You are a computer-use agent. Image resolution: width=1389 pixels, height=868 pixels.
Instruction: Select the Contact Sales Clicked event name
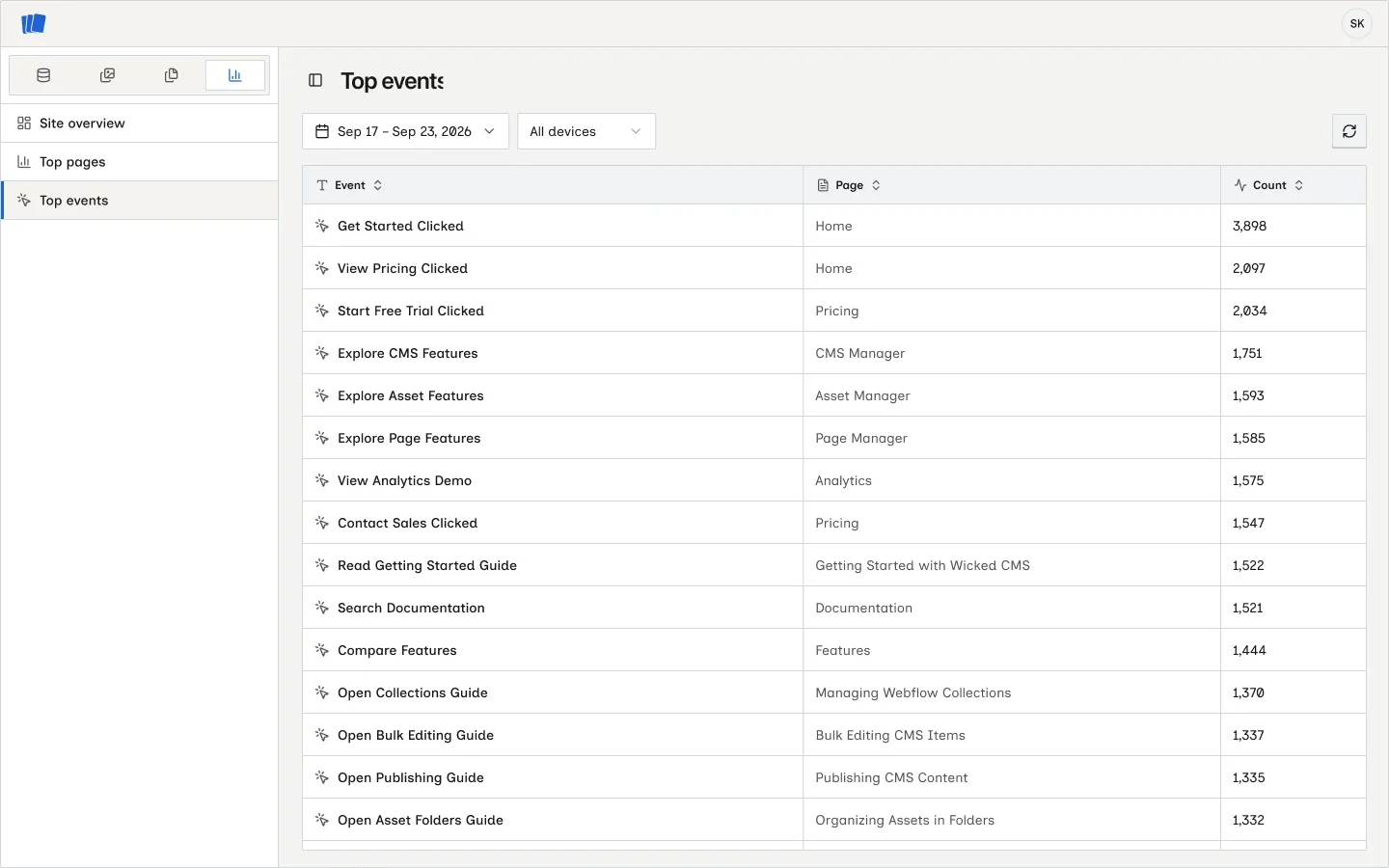click(x=407, y=523)
